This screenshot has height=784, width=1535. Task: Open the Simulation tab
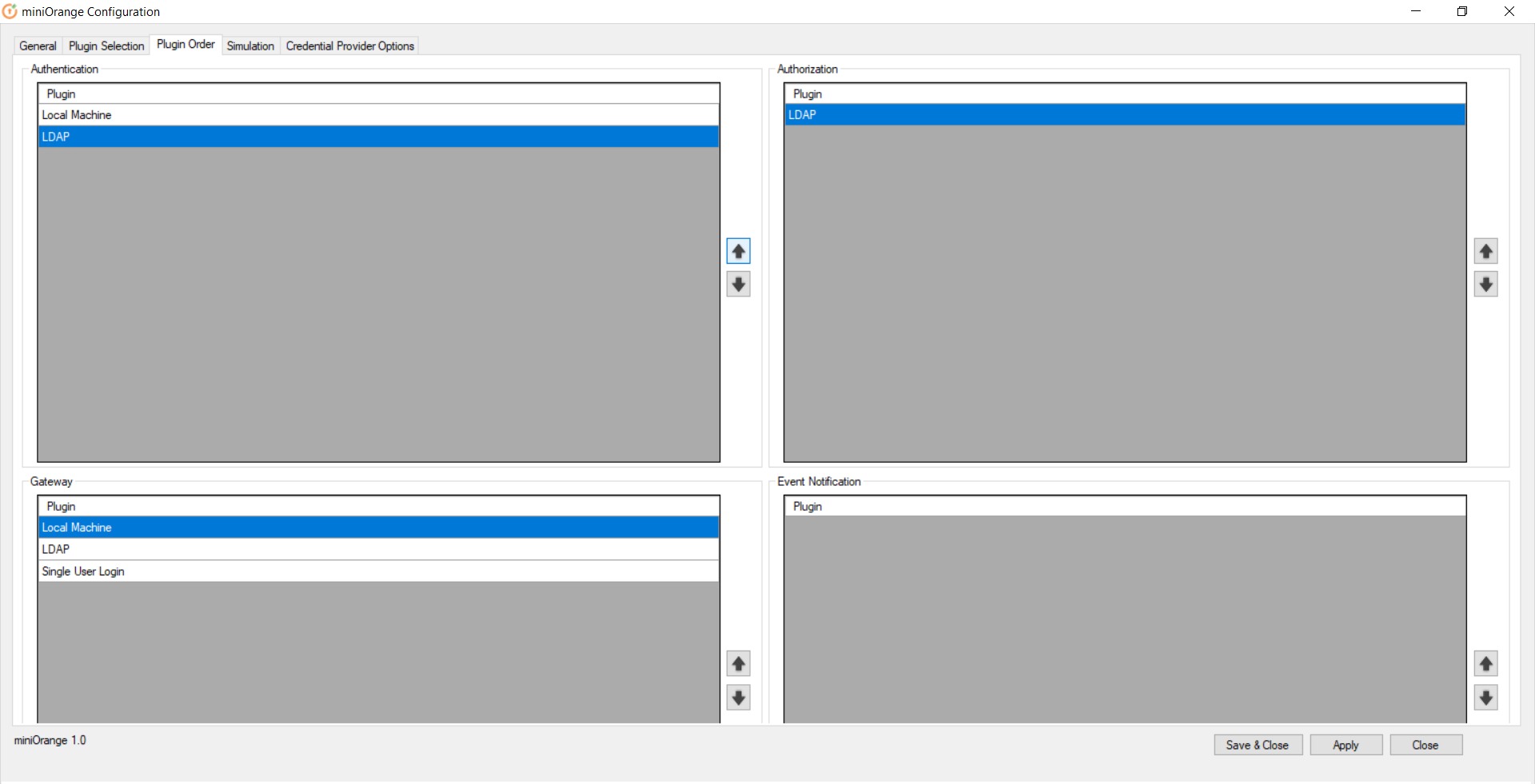pos(250,46)
